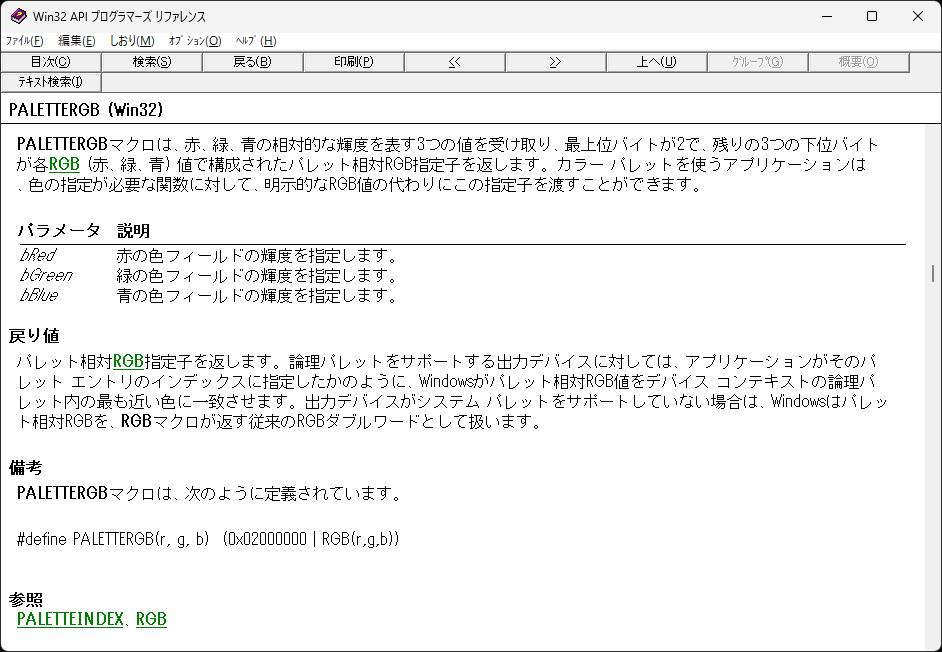
Task: Click the 印刷(P) print button
Action: tap(354, 62)
